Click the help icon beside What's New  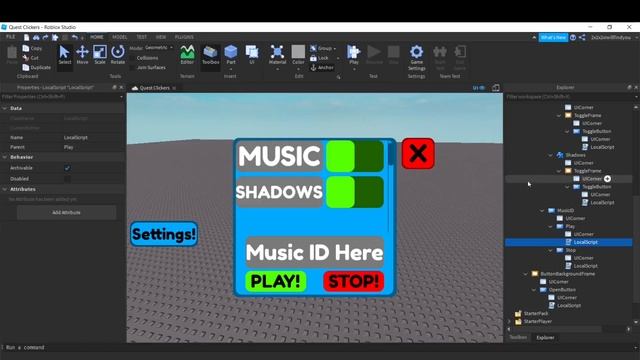click(x=573, y=37)
